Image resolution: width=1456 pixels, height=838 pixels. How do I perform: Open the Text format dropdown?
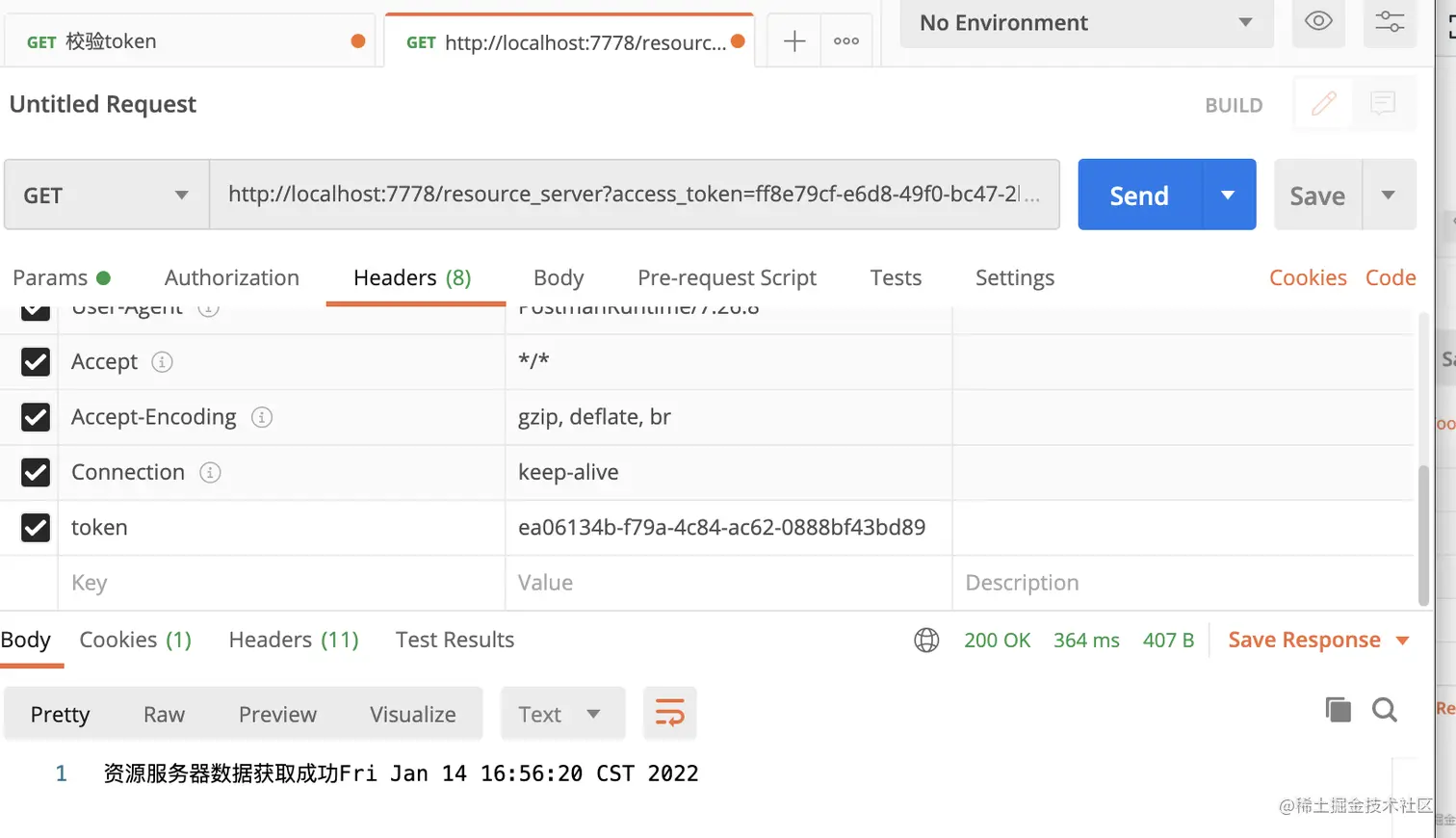tap(562, 714)
